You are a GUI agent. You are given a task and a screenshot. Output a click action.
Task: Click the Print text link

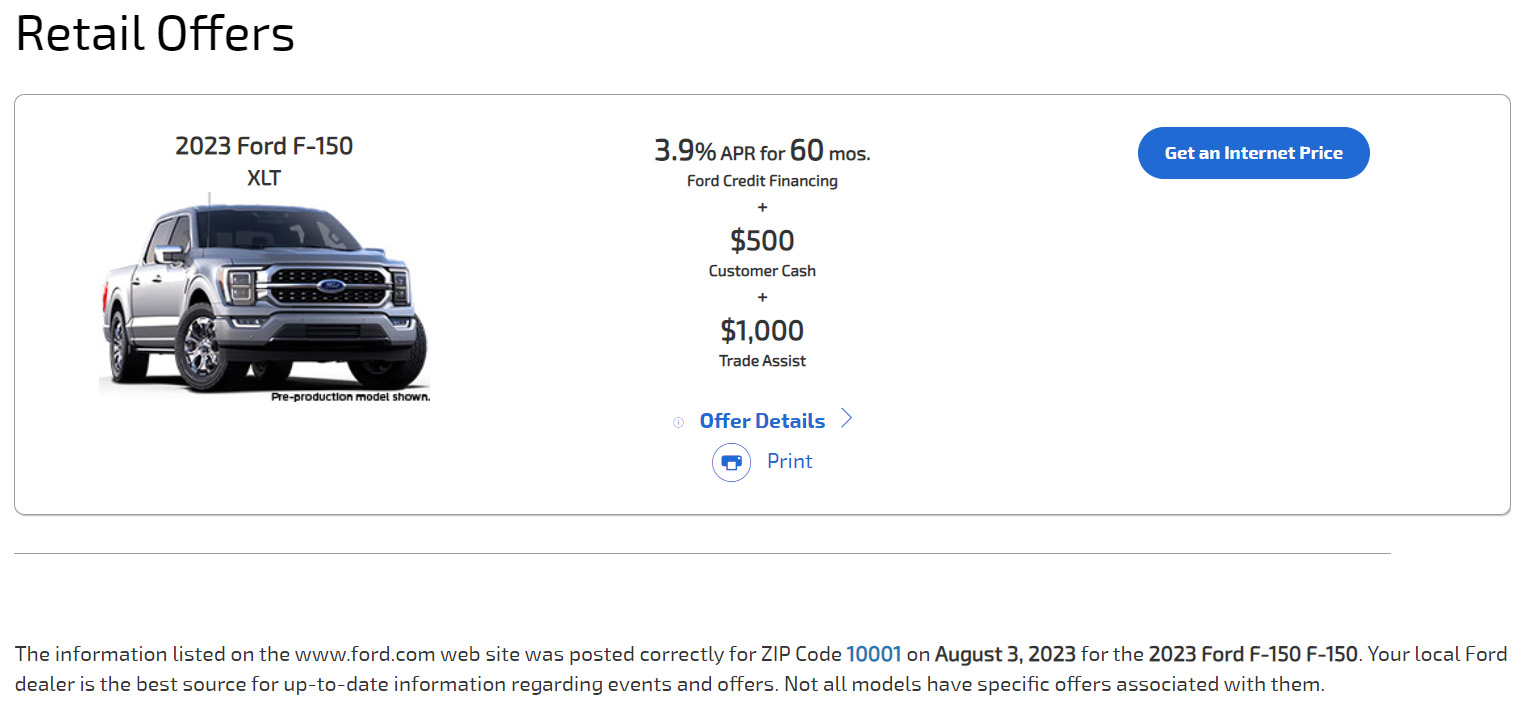[x=790, y=461]
